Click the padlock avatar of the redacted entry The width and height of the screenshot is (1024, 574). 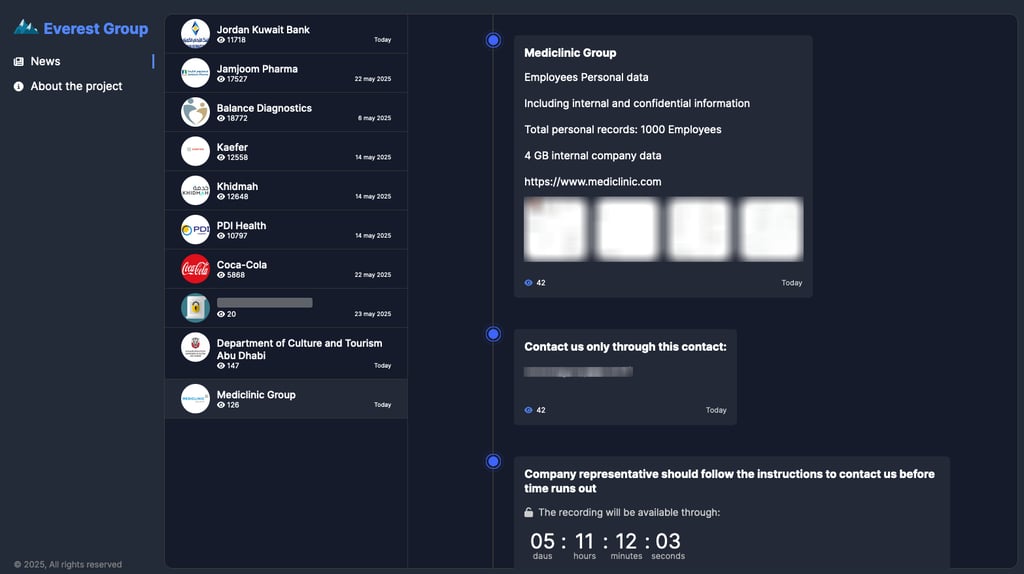click(x=195, y=308)
